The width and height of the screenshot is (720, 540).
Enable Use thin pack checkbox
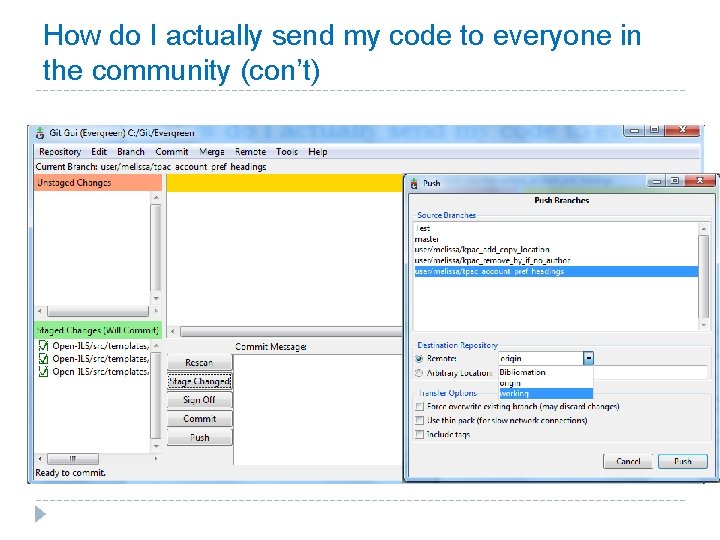coord(419,421)
